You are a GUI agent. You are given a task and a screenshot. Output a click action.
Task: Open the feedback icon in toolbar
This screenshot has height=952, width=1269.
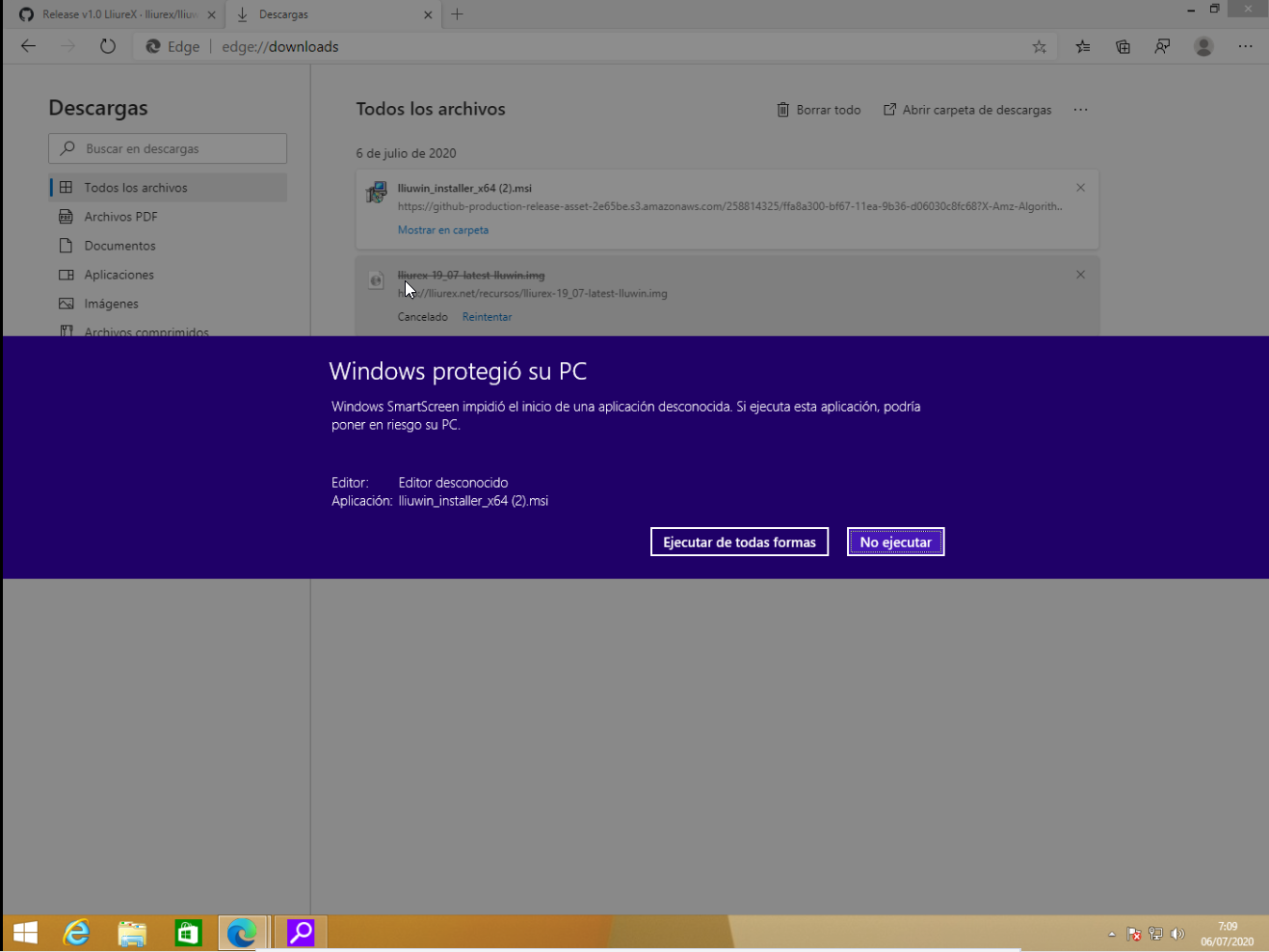(x=1163, y=46)
